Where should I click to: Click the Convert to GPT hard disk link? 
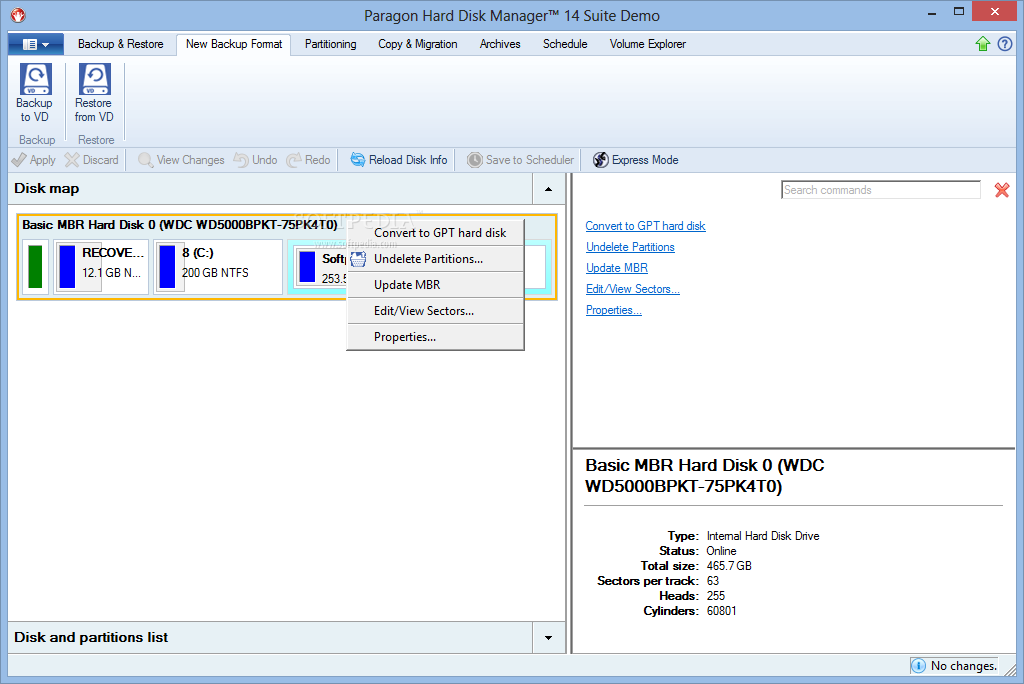645,226
